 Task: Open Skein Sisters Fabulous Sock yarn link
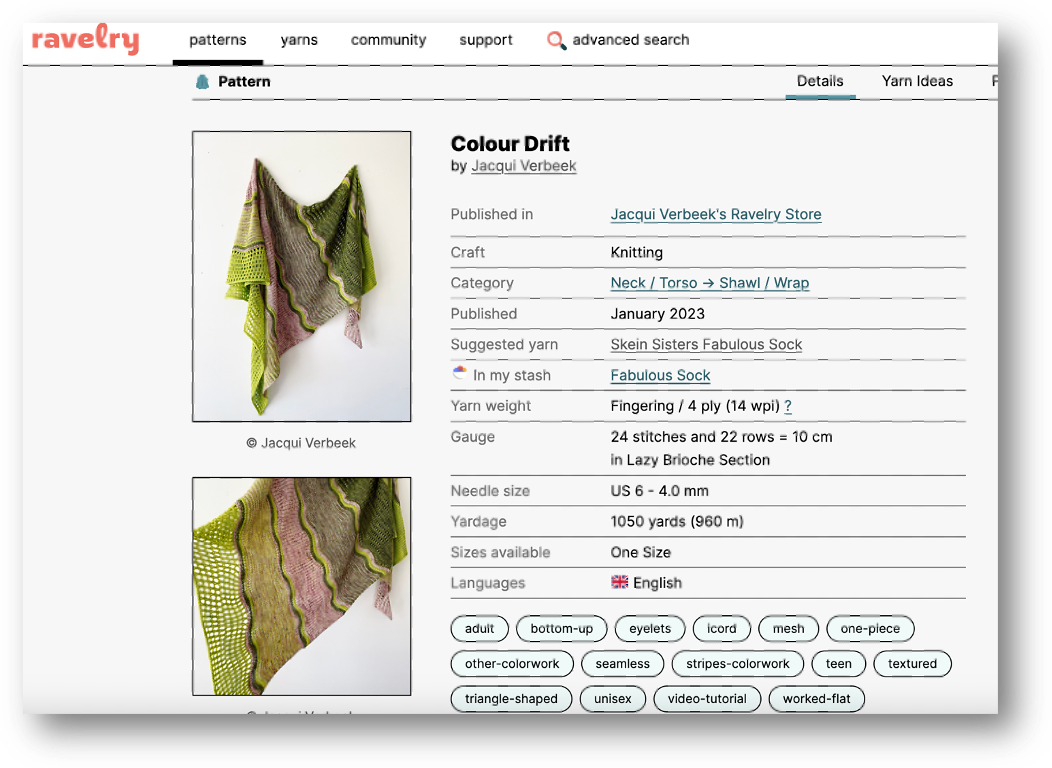706,344
